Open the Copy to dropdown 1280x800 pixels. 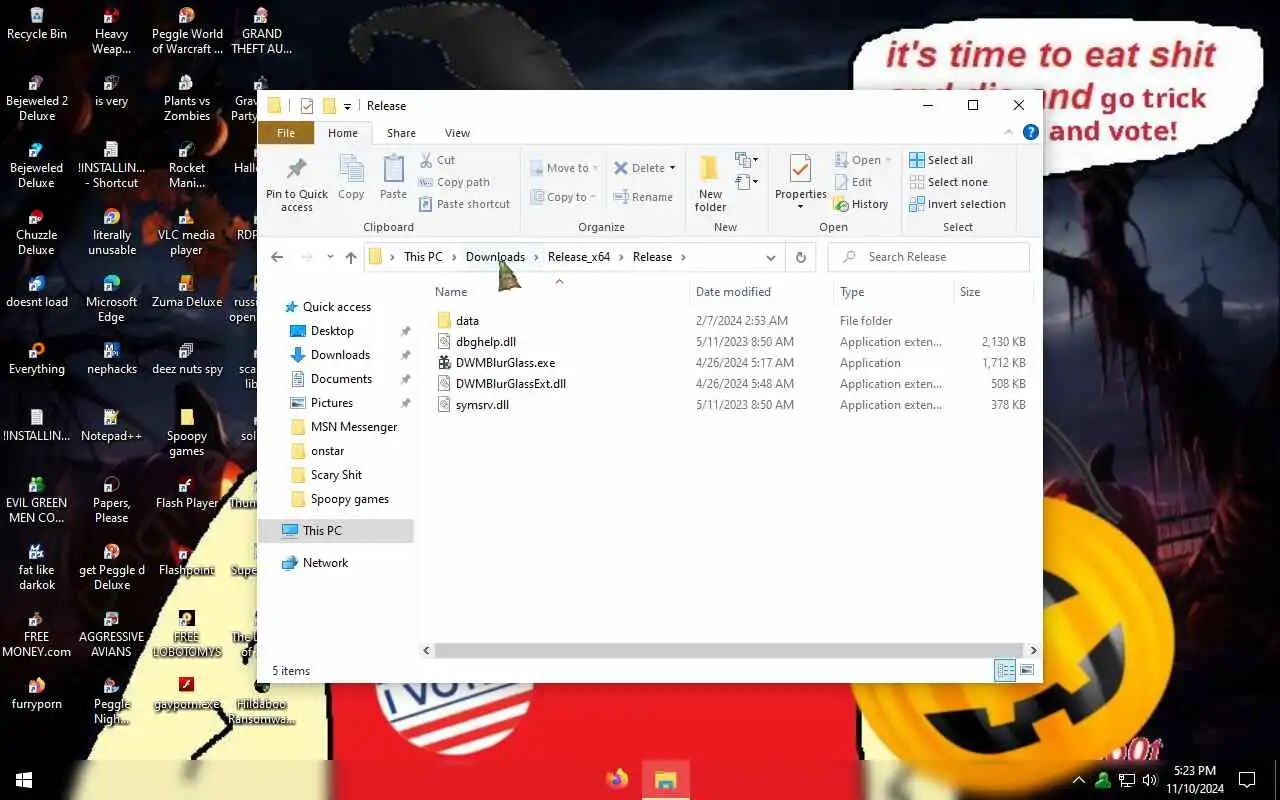click(x=564, y=197)
